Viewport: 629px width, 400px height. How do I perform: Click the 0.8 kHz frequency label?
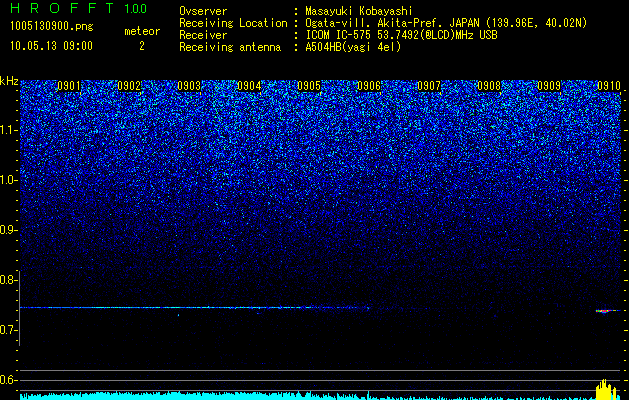[8, 280]
